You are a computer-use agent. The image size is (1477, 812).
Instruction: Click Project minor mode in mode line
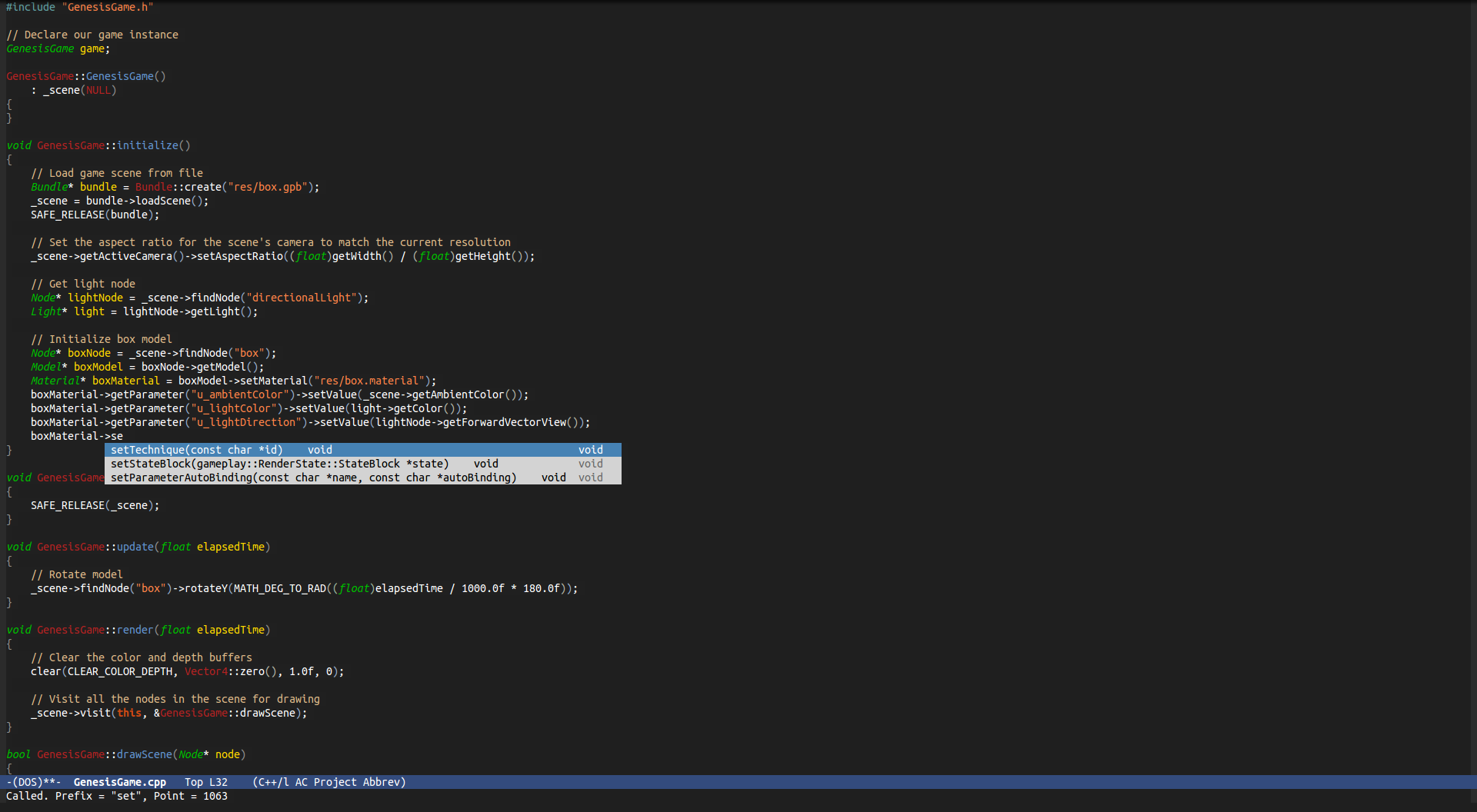point(335,782)
